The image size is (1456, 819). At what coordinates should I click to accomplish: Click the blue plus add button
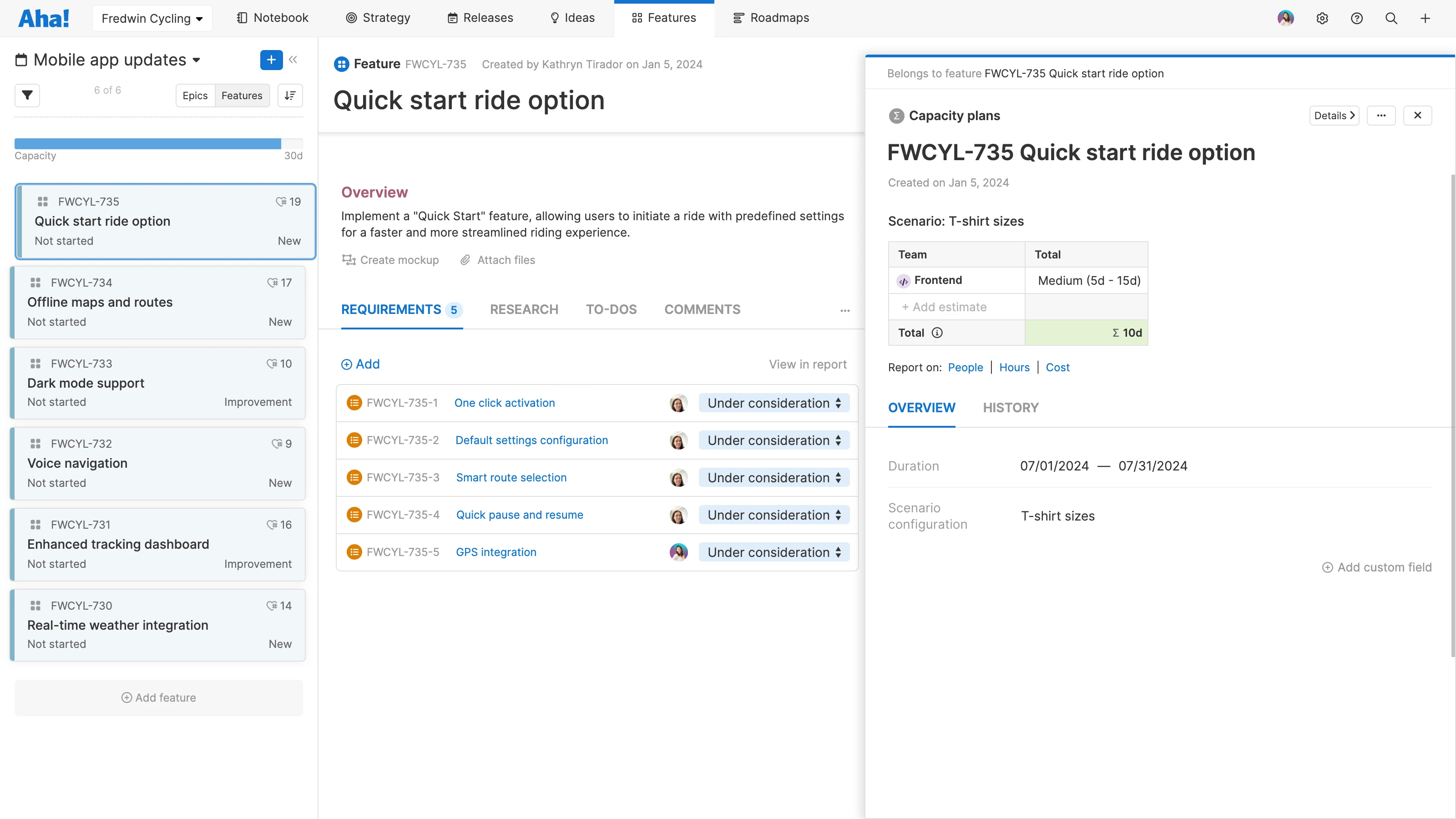click(271, 59)
